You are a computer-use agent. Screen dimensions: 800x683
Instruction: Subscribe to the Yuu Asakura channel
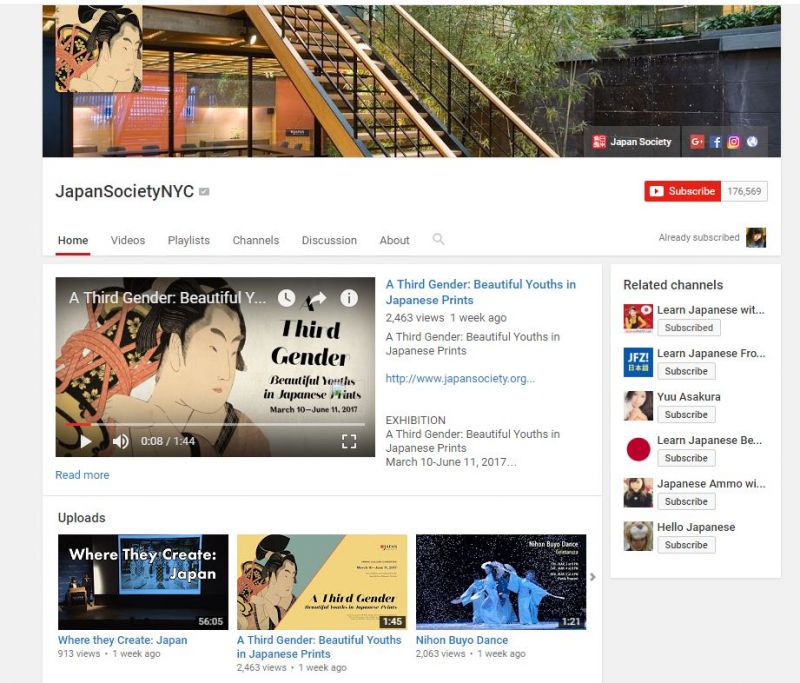(686, 414)
